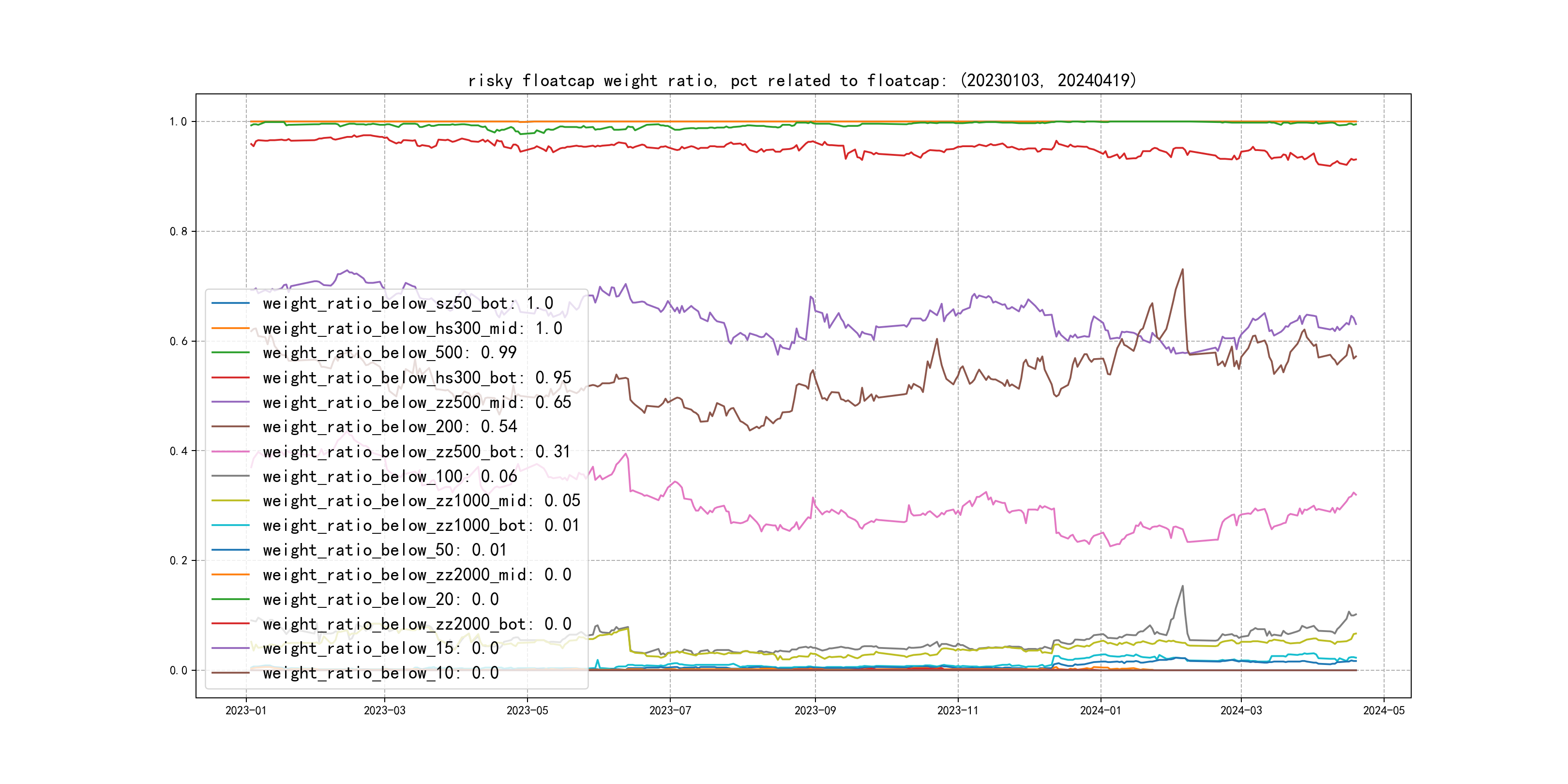Click legend label weight_ratio_below_zz1000_mid: 0.05
The width and height of the screenshot is (1568, 784).
[421, 500]
